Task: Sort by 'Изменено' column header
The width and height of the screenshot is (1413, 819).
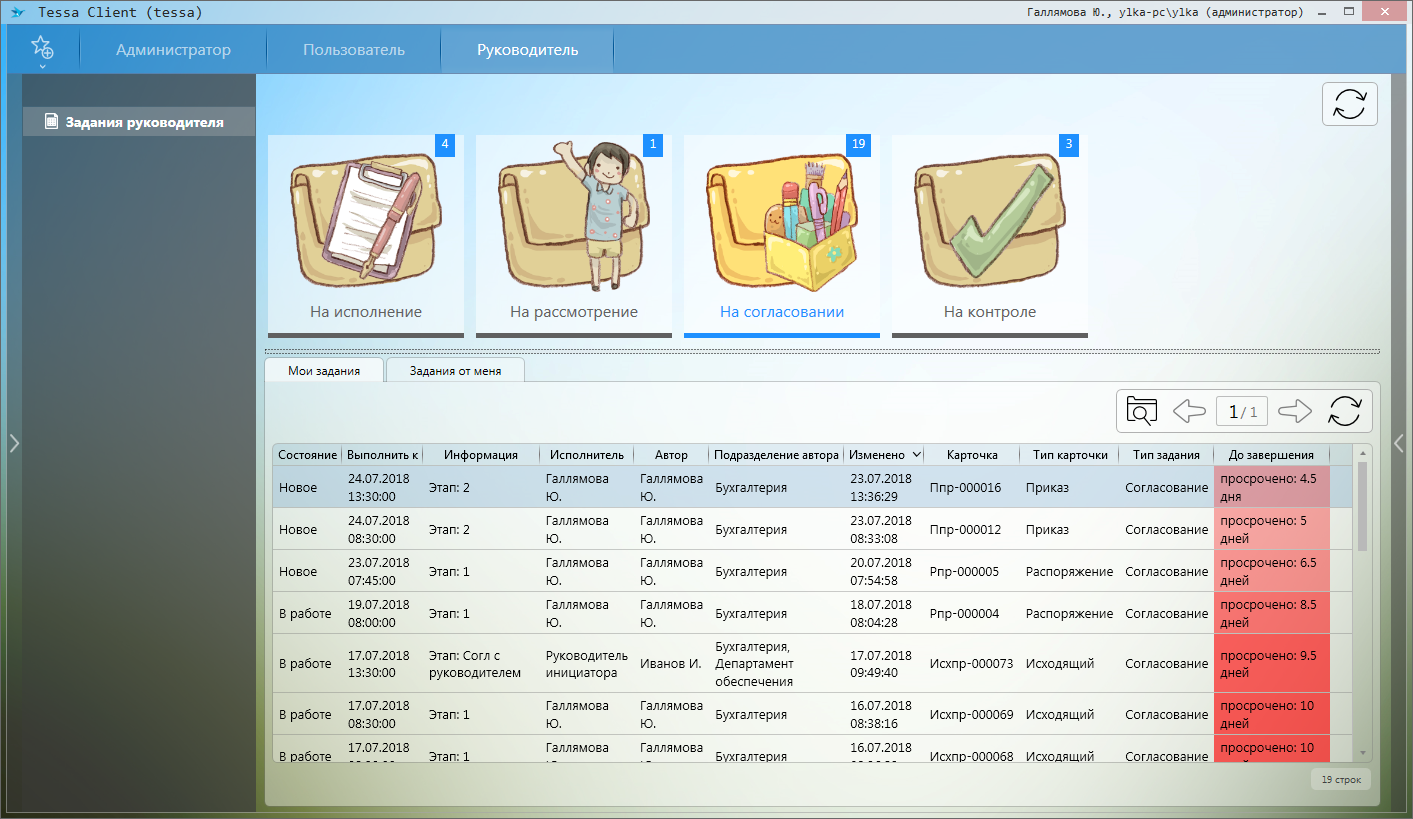Action: 885,455
